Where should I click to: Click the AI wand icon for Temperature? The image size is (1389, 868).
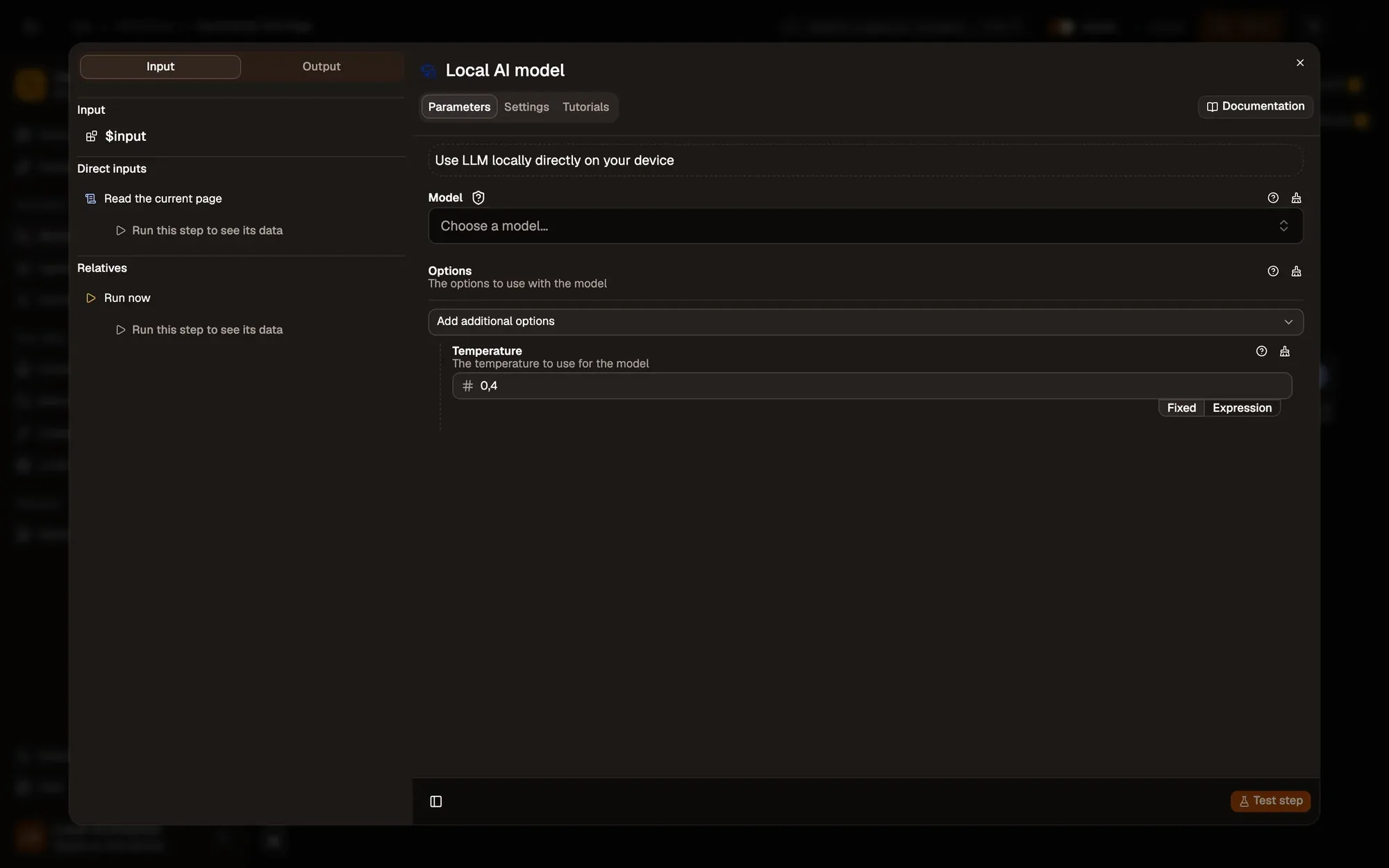point(1285,351)
